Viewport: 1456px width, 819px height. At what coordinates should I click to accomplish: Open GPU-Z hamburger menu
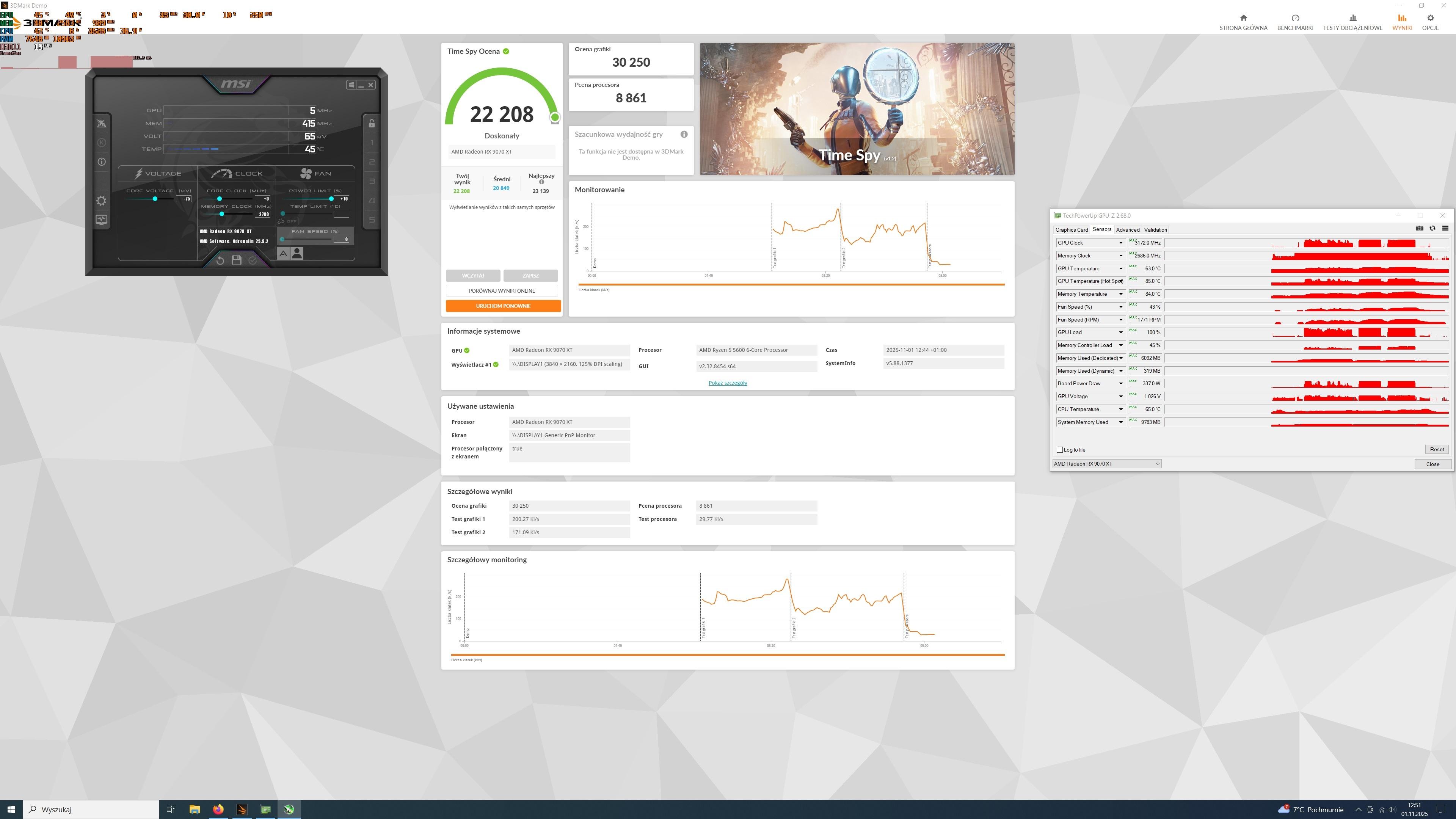tap(1445, 228)
